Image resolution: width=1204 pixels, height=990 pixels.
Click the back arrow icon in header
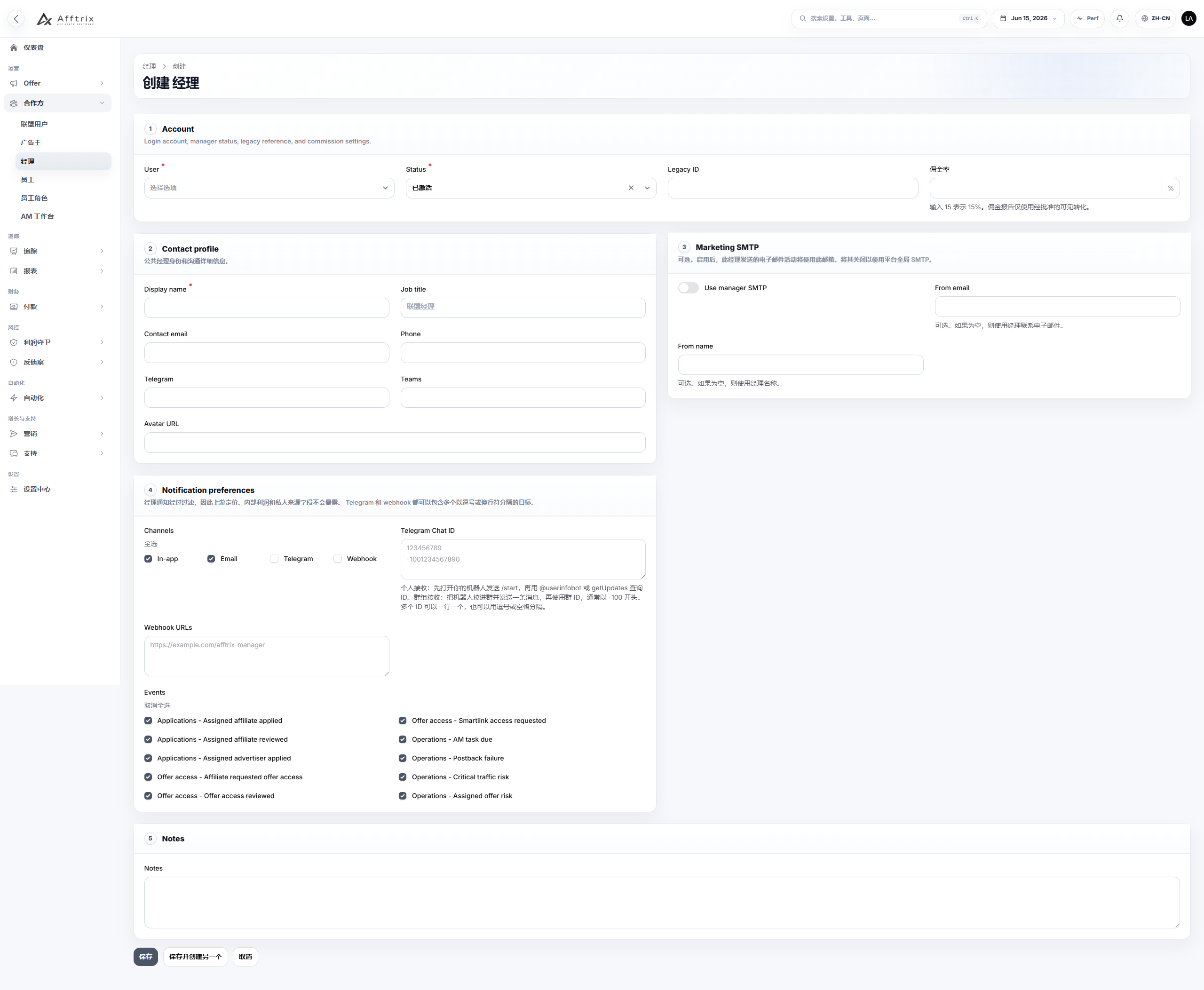click(16, 19)
